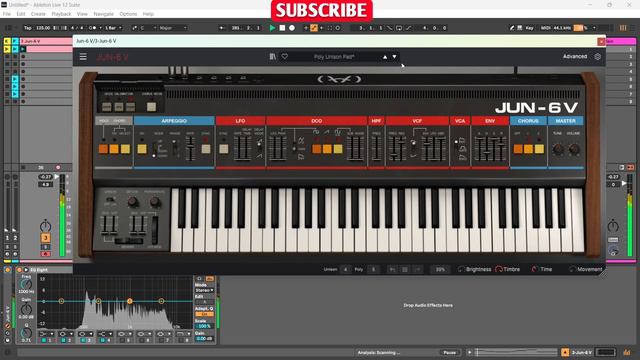Open filter type dropdown for EQ band 8
This screenshot has width=640, height=360.
click(x=182, y=333)
